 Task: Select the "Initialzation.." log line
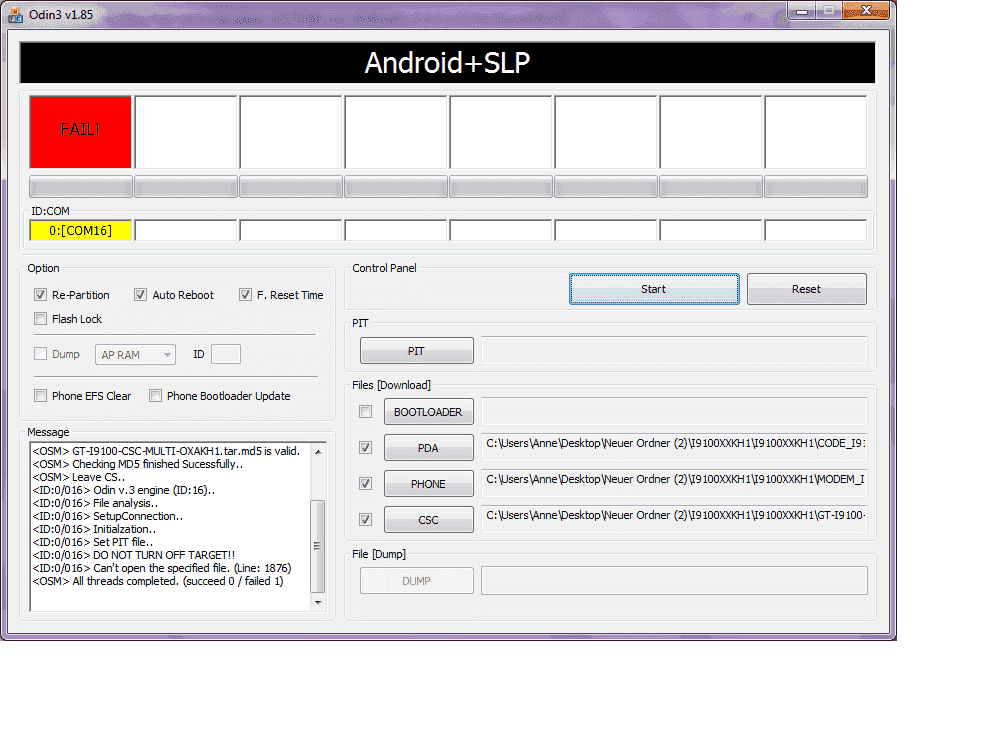point(94,529)
